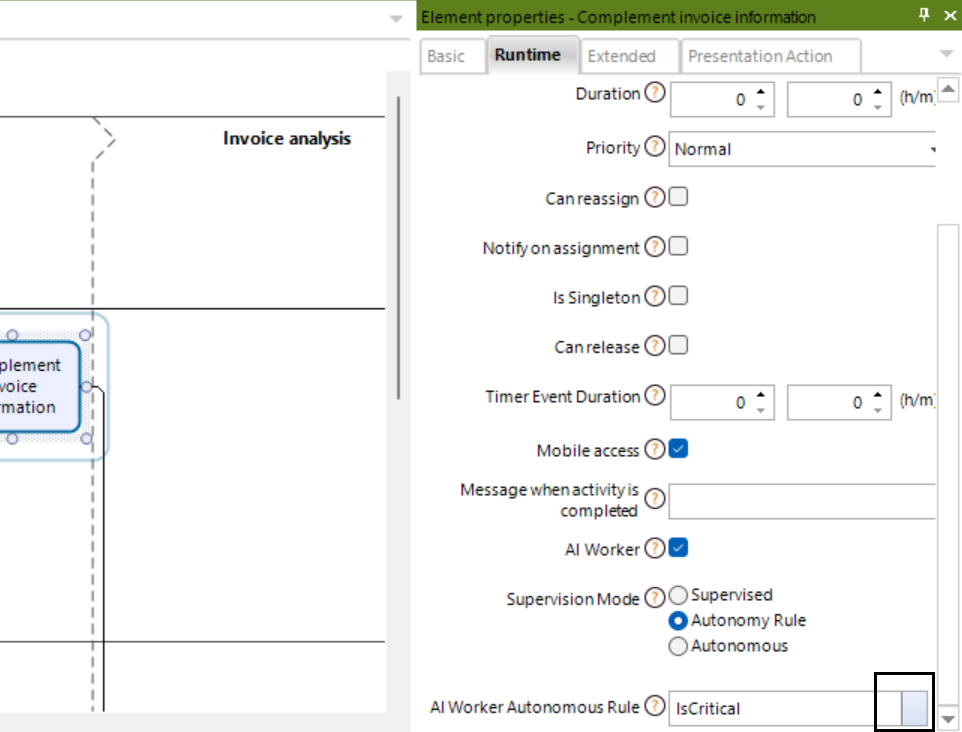Screen dimensions: 962x732
Task: Open the IsCritical rule selector button
Action: [914, 708]
